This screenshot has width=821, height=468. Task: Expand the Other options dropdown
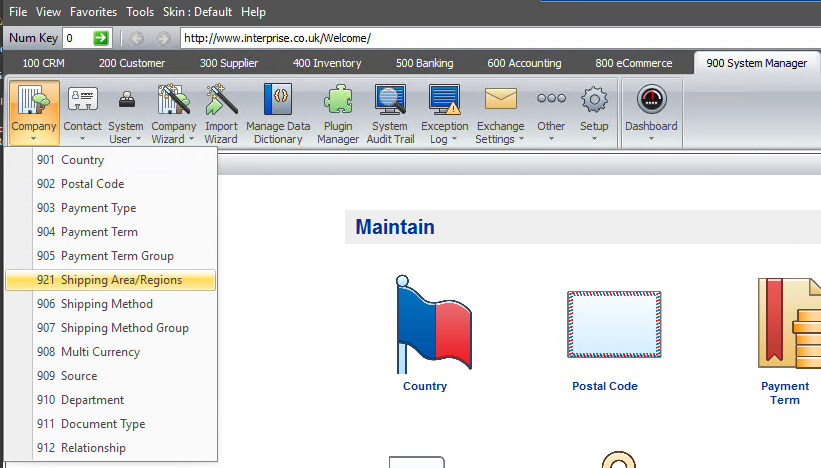coord(551,115)
